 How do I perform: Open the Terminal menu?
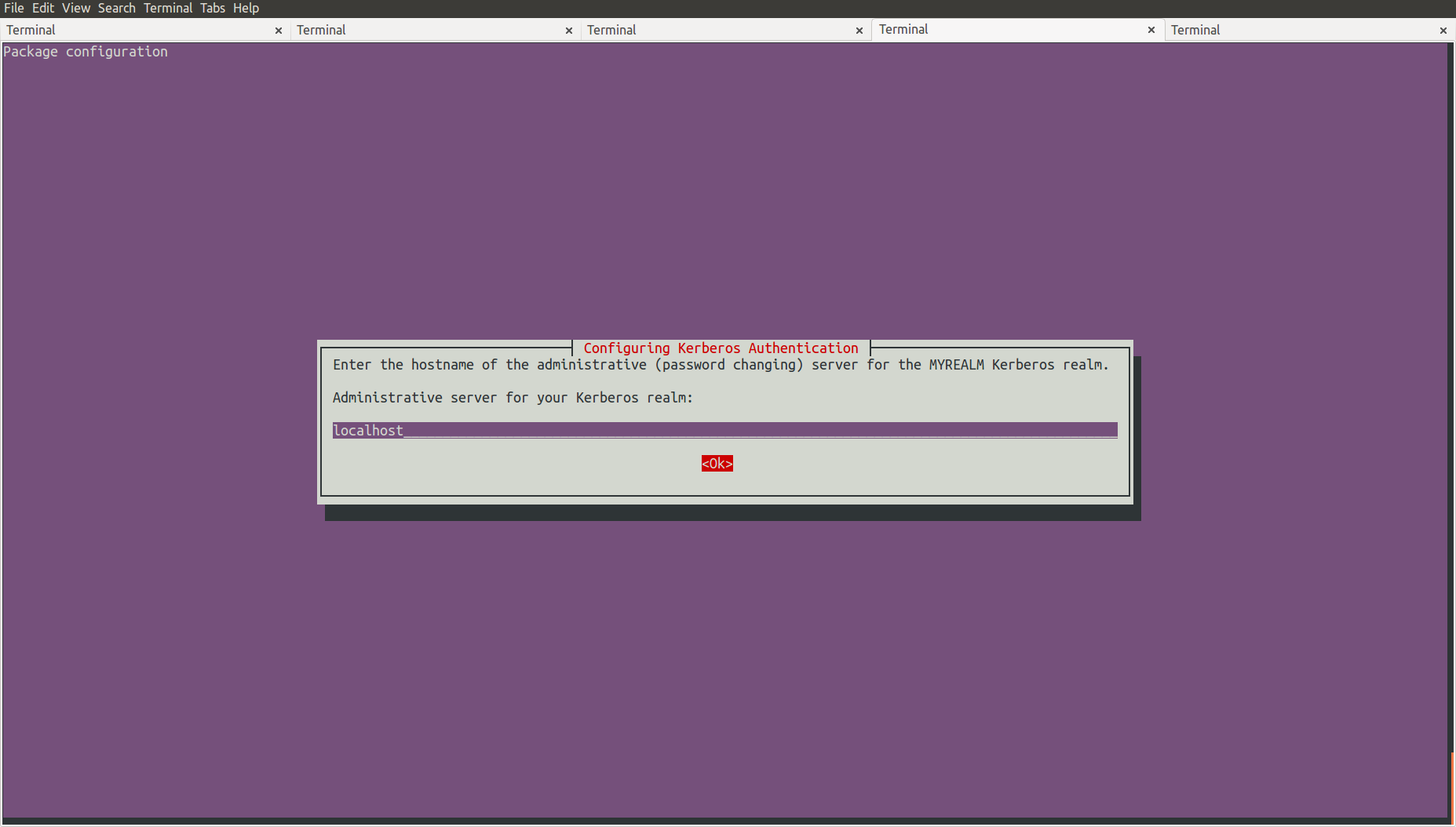tap(168, 8)
